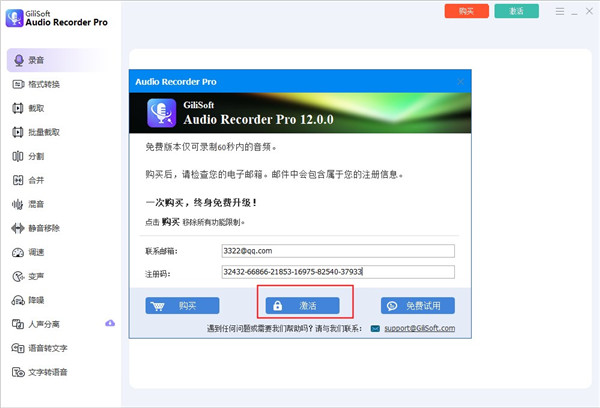600x408 pixels.
Task: Click the 调速 speed adjustment icon
Action: [18, 252]
